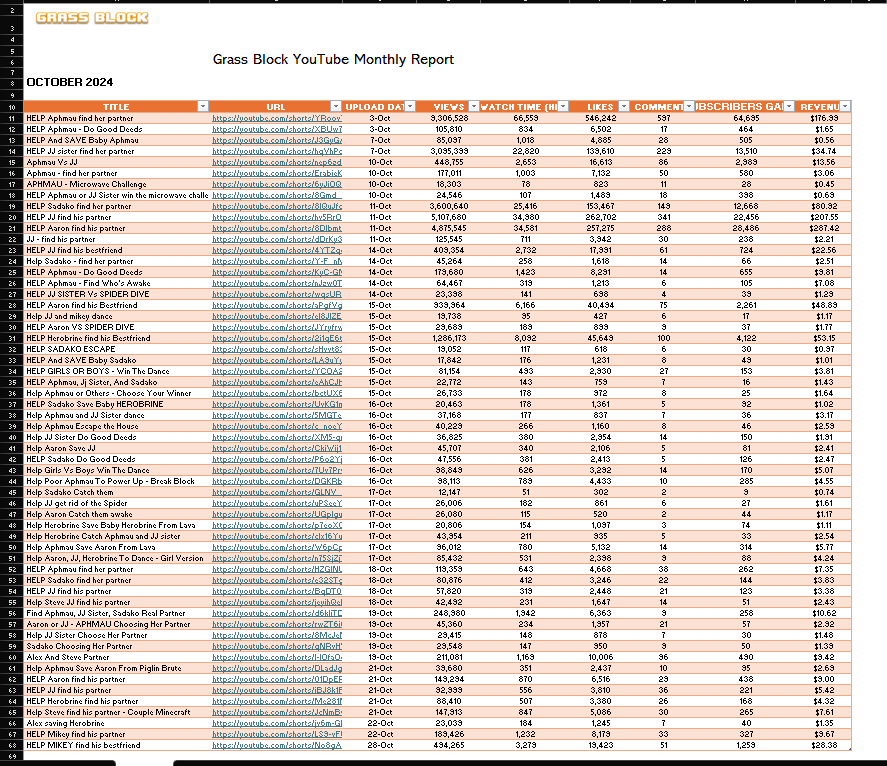Image resolution: width=887 pixels, height=766 pixels.
Task: Open the link in the 'Aphmau Vs JJ' row
Action: (277, 162)
